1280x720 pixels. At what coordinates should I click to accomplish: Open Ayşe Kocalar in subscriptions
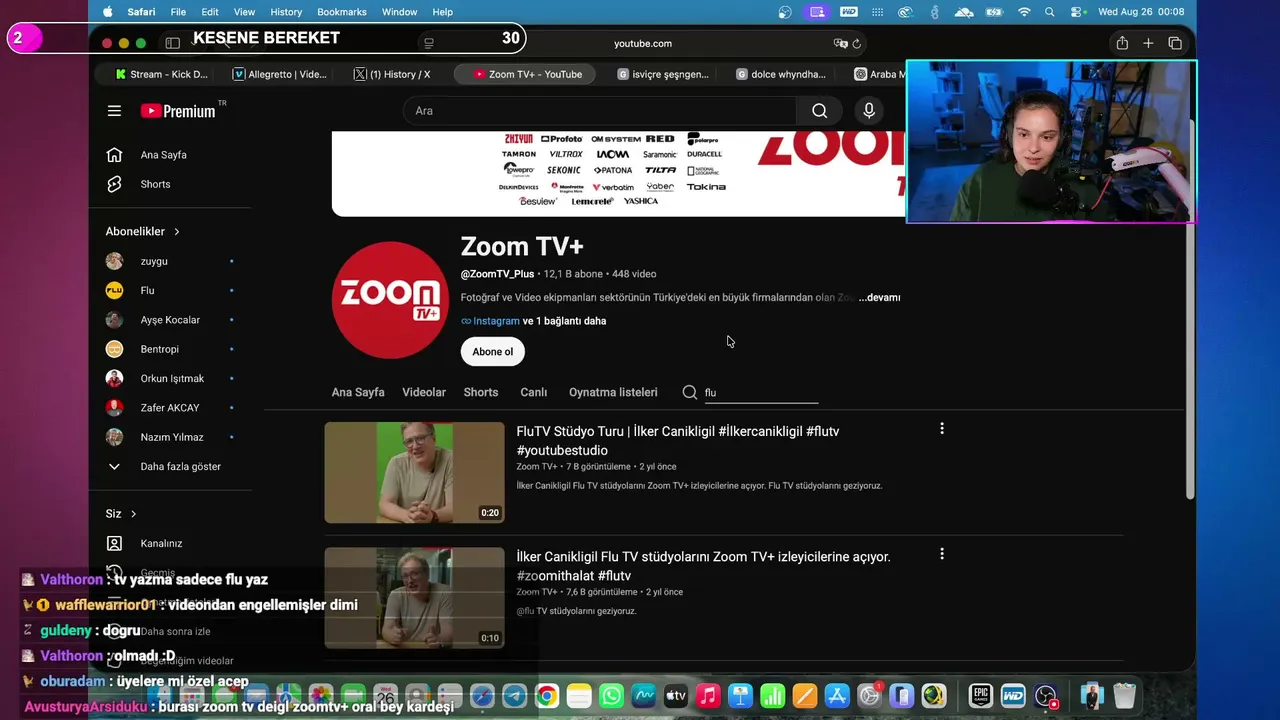tap(170, 320)
